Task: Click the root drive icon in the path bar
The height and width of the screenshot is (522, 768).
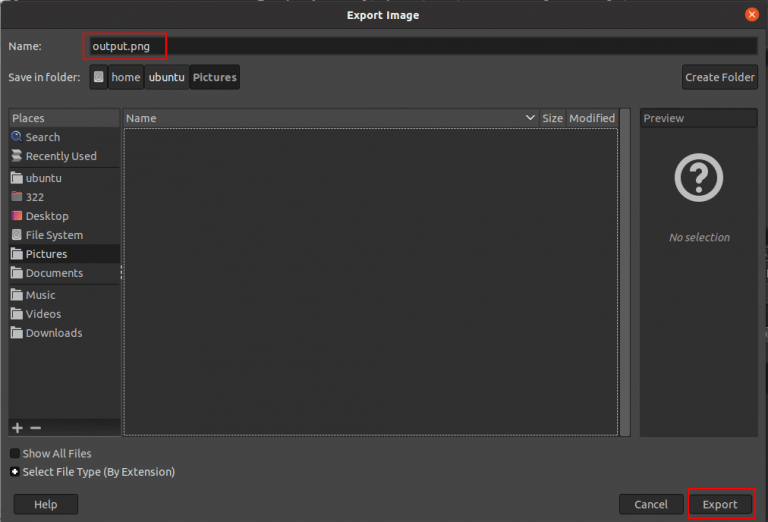Action: [x=98, y=77]
